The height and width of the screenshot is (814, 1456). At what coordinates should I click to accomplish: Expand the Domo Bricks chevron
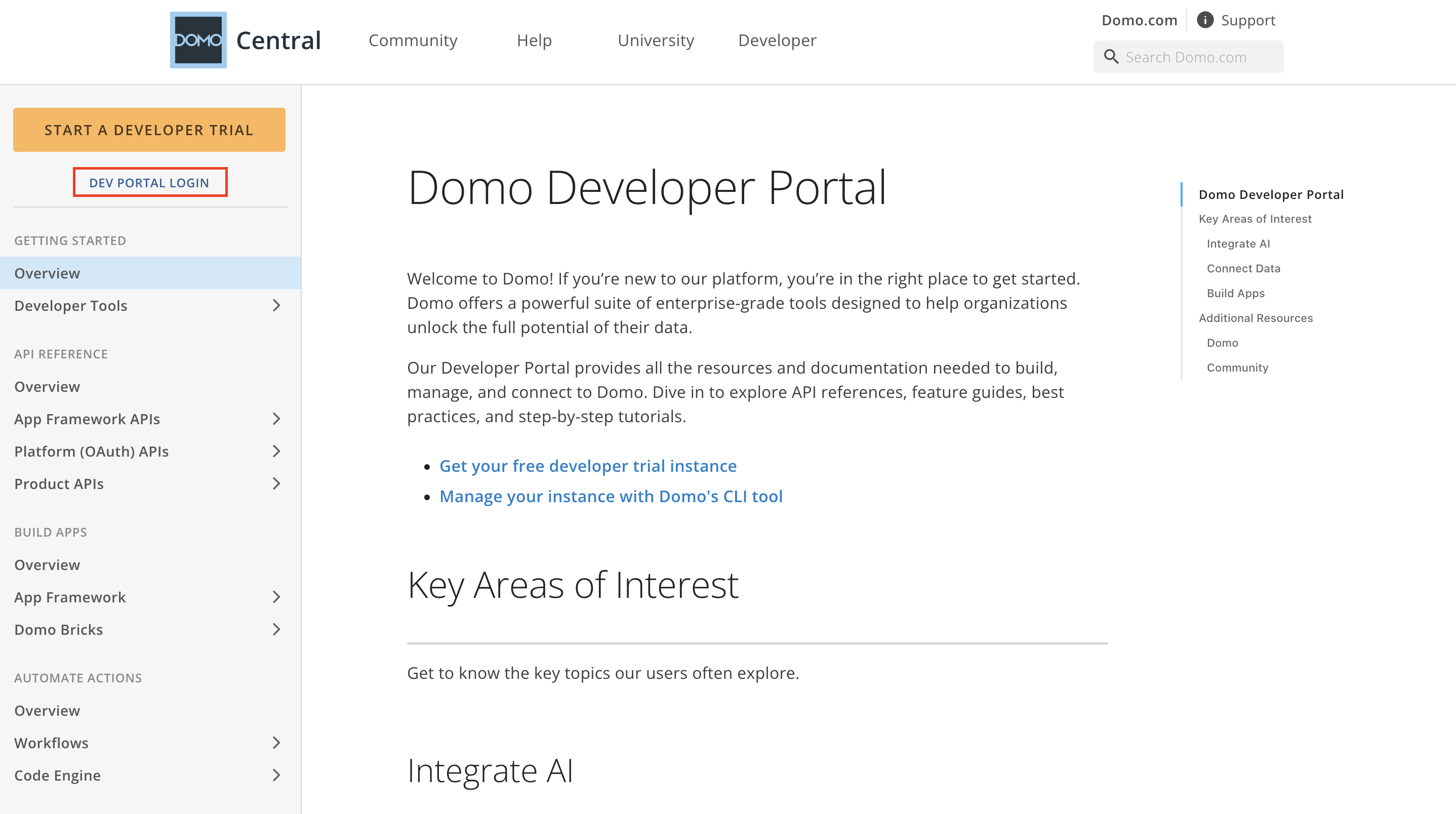tap(276, 629)
